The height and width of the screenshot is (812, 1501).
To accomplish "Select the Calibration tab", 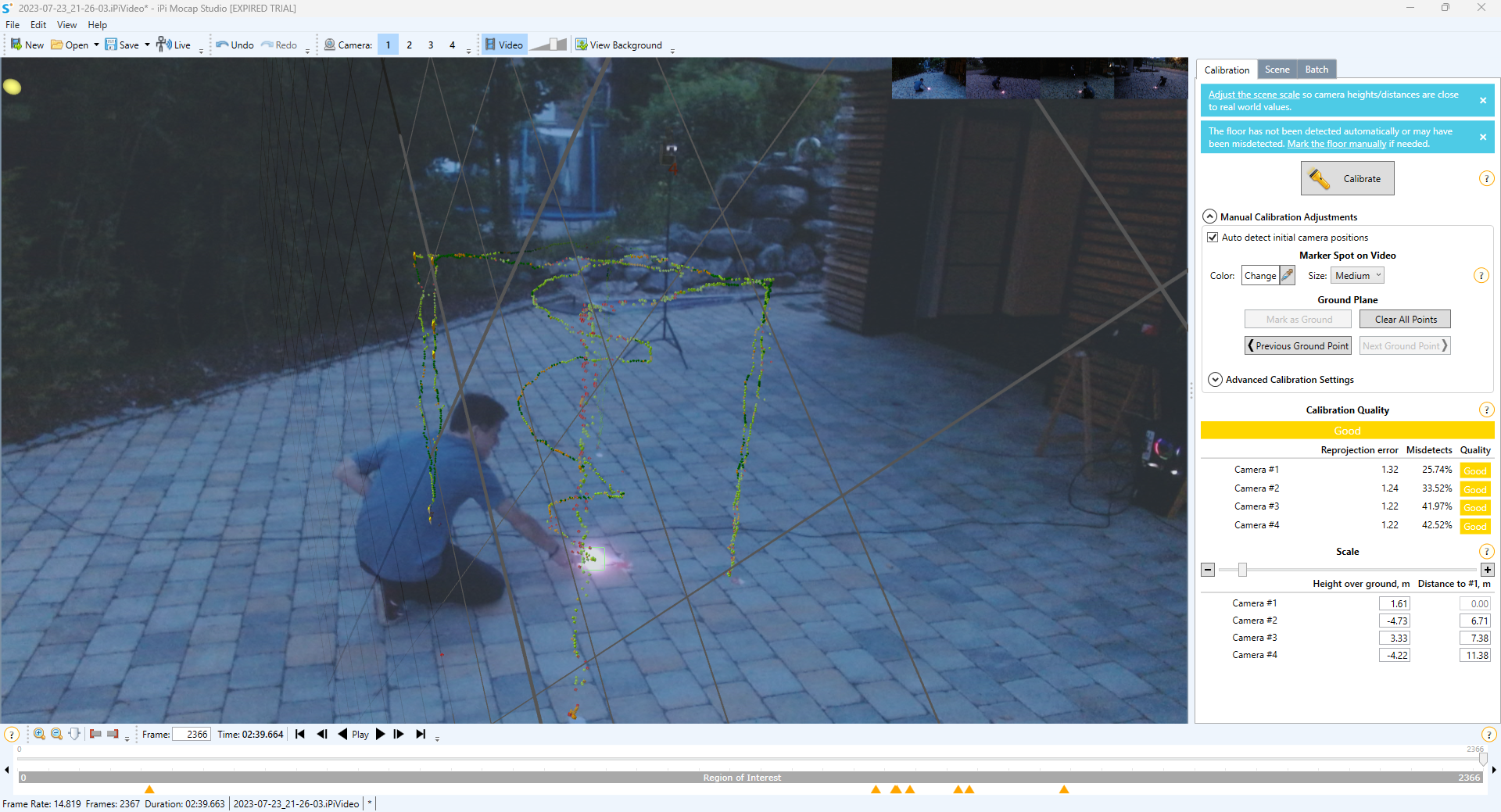I will tap(1227, 70).
